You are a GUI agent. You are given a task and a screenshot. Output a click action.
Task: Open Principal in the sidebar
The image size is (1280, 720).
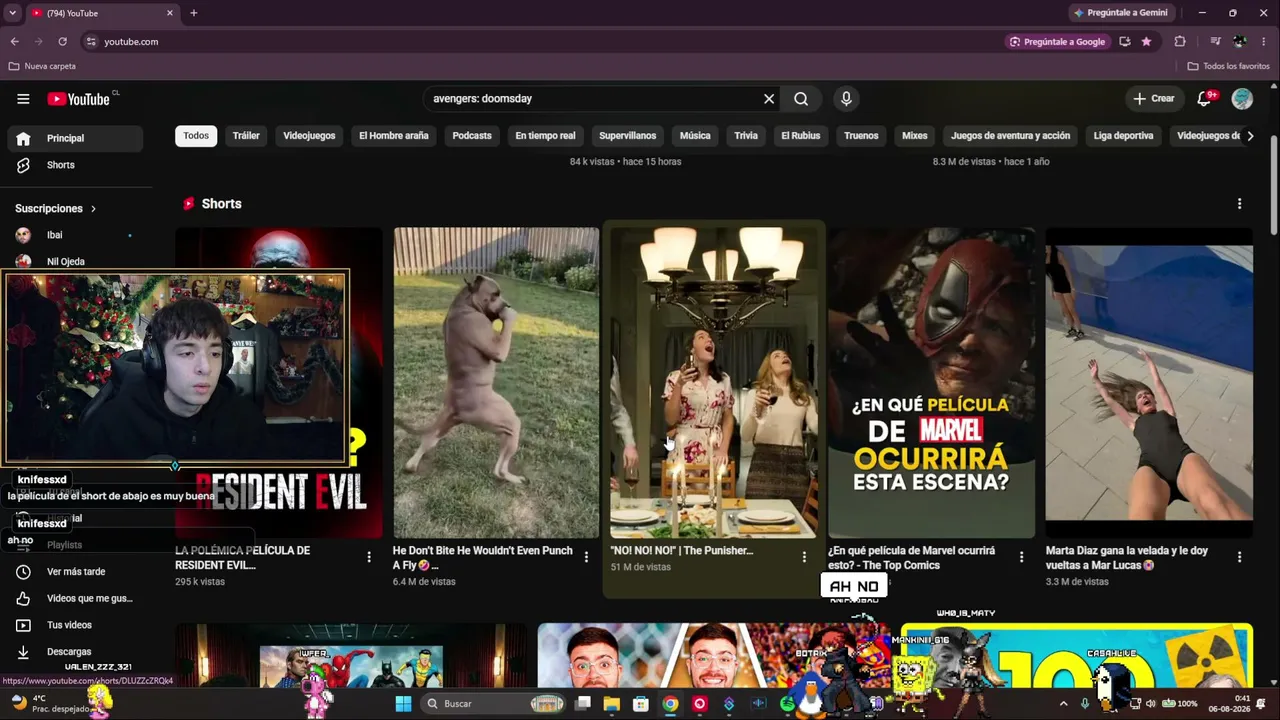click(76, 138)
